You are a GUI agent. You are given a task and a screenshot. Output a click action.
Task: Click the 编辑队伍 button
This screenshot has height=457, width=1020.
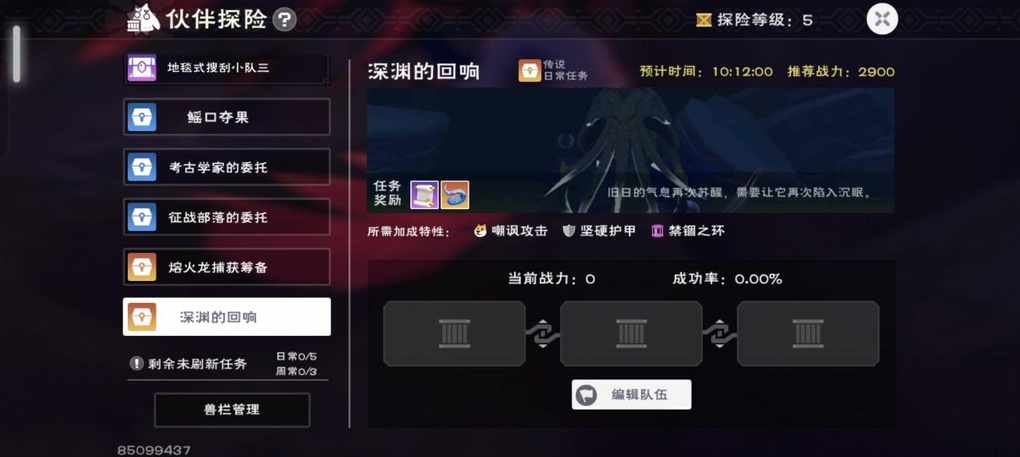632,395
